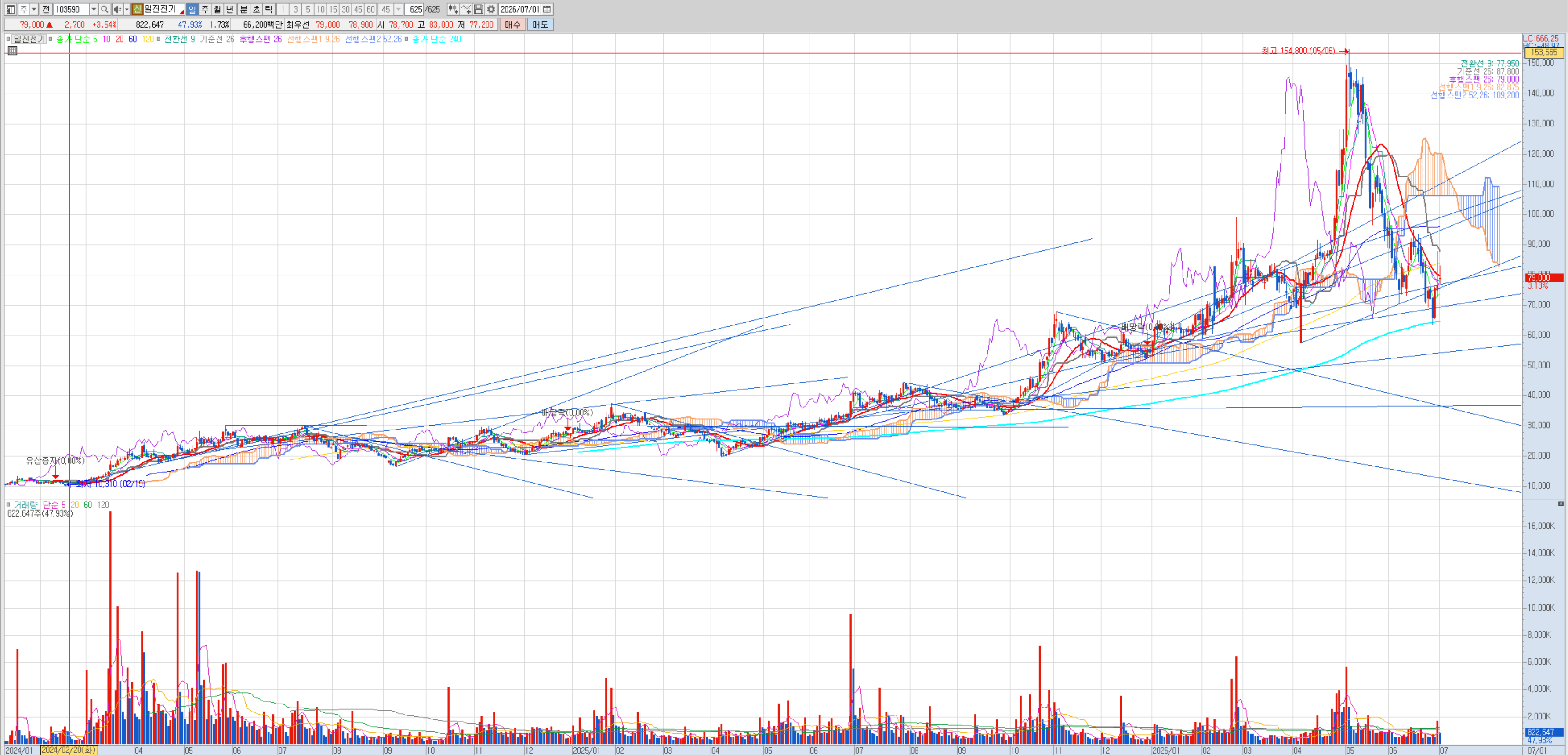Select the 틱 tick chart tab
Image resolution: width=1568 pixels, height=755 pixels.
point(269,9)
